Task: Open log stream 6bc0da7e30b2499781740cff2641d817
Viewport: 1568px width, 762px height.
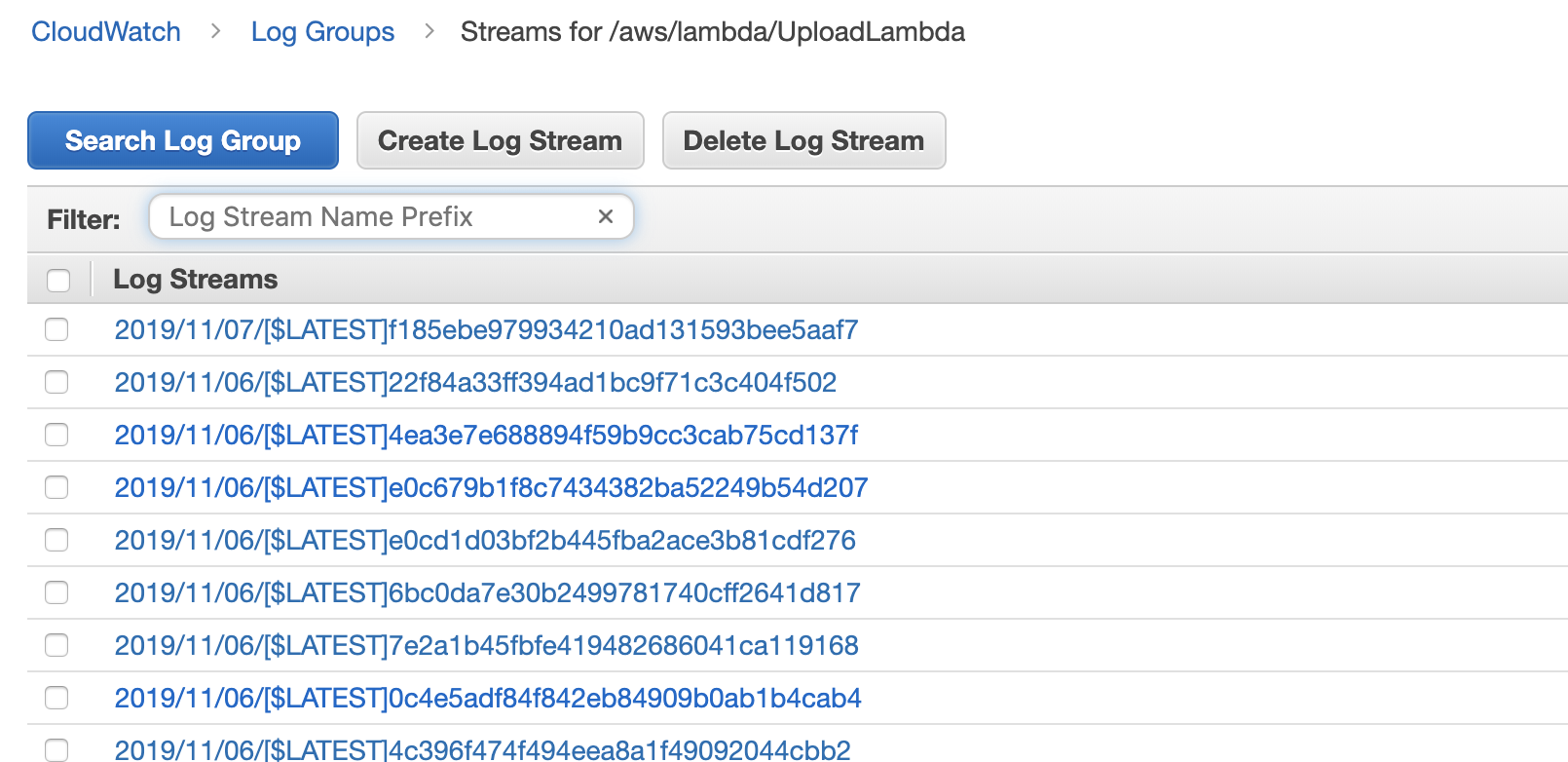Action: pyautogui.click(x=487, y=593)
